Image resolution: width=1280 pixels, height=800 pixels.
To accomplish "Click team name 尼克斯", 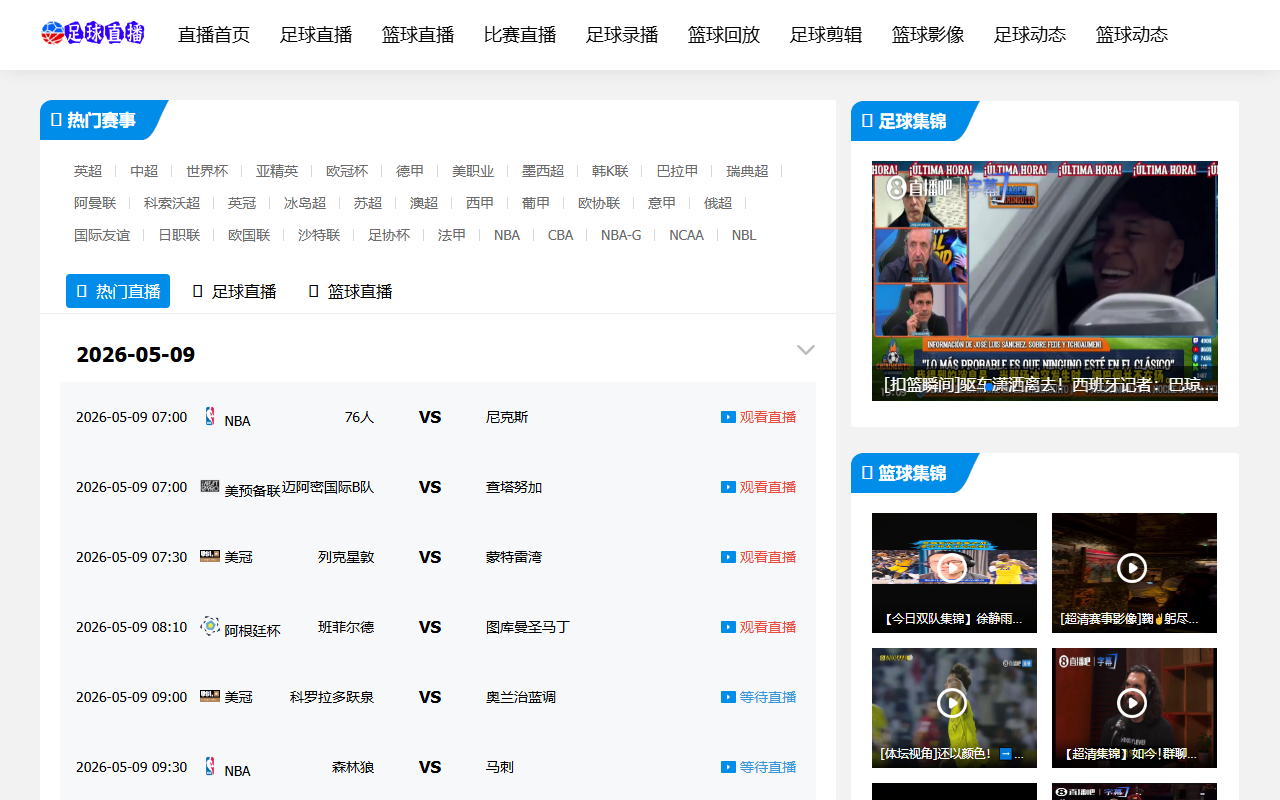I will [507, 417].
